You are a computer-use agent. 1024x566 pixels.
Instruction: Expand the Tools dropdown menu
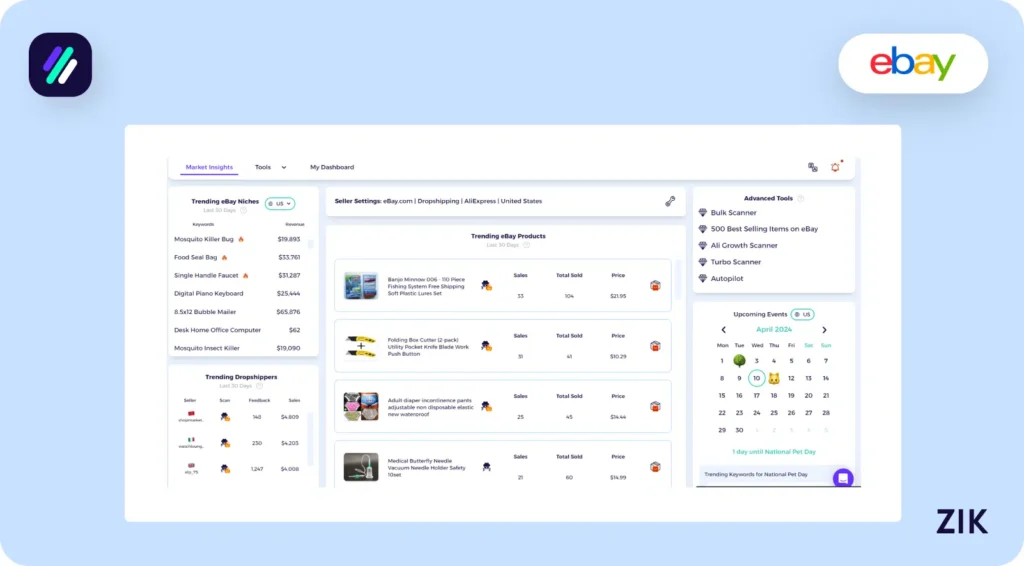(x=270, y=167)
